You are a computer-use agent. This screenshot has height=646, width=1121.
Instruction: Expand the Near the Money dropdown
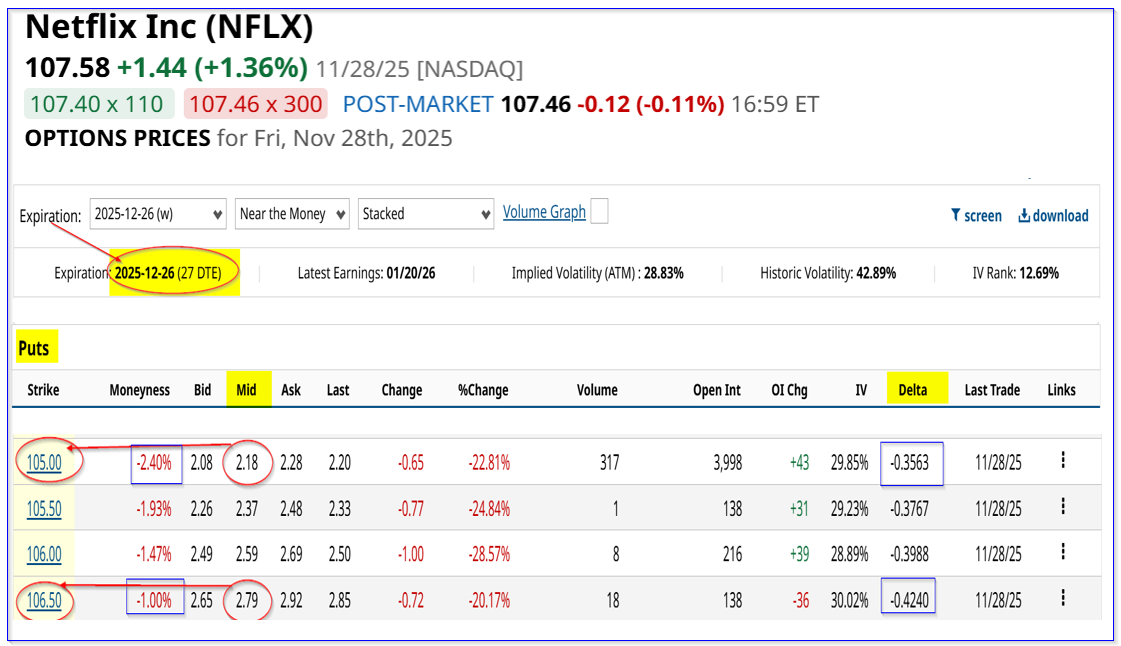pyautogui.click(x=293, y=214)
